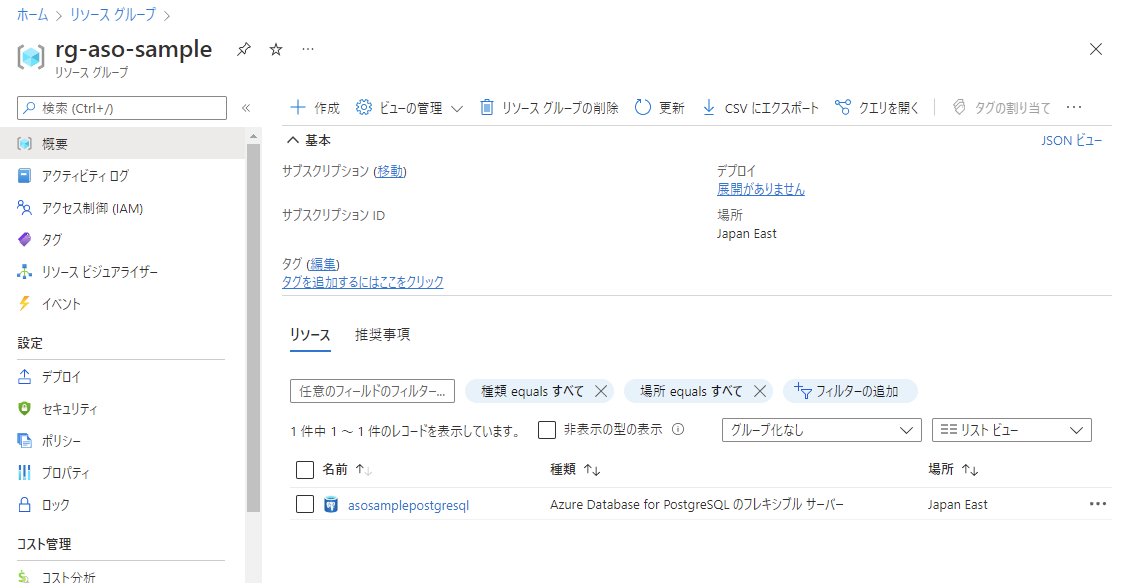Screen dimensions: 1129x583
Task: Click info icon beside 非表示の型の表示
Action: 678,430
